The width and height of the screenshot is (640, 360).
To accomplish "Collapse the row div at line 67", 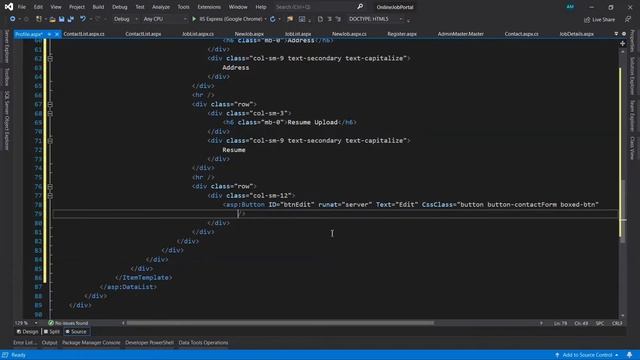I will tap(50, 104).
